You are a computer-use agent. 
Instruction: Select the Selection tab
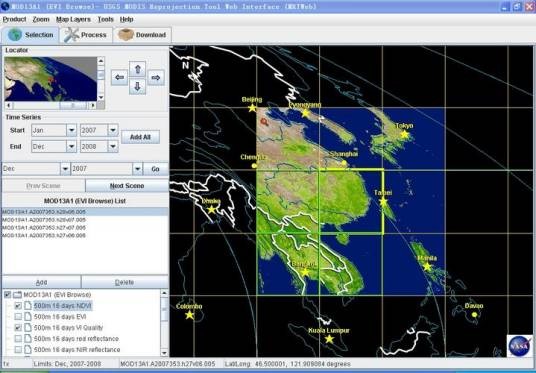point(30,35)
